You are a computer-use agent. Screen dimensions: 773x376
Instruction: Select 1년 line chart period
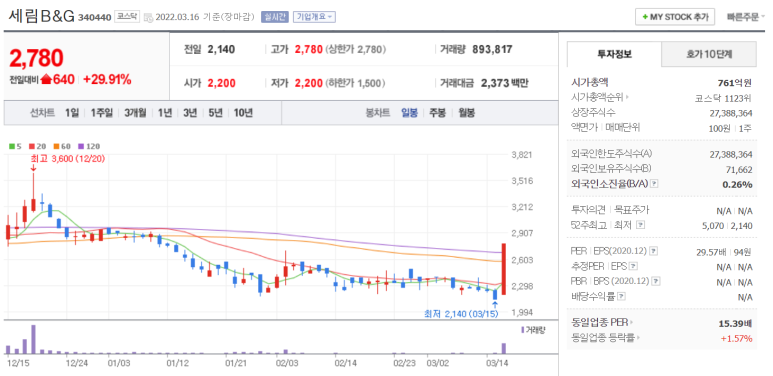click(x=165, y=113)
